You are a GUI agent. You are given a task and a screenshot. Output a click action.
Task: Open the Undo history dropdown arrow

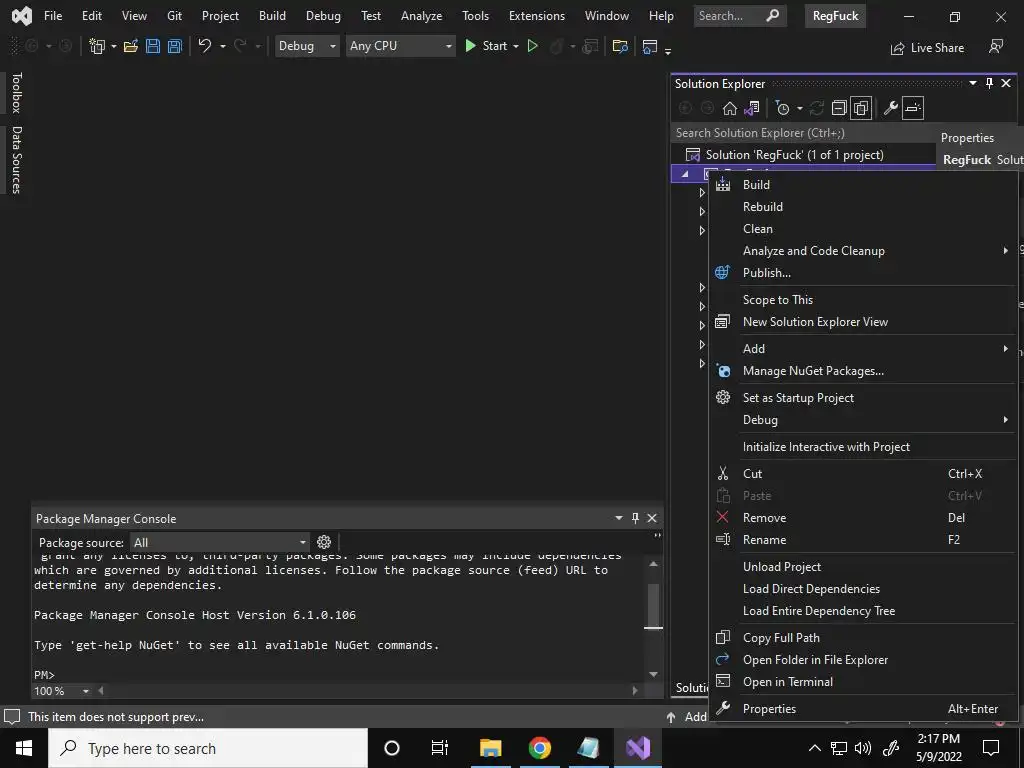coord(223,46)
